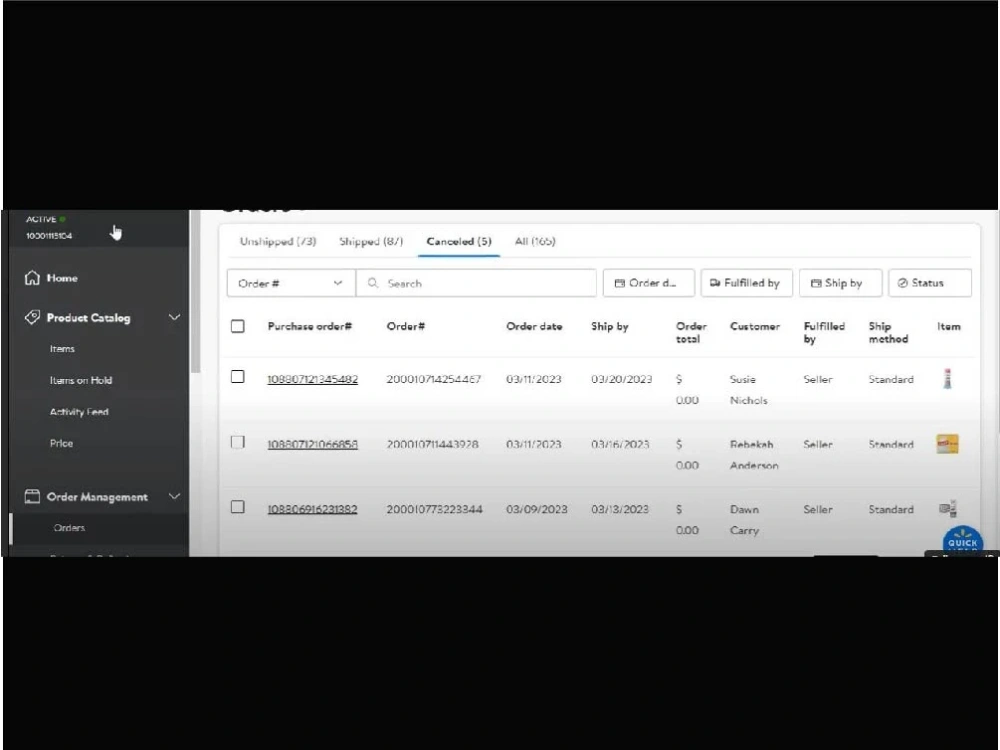Viewport: 1000px width, 750px height.
Task: Open Activity Feed in sidebar
Action: [79, 412]
